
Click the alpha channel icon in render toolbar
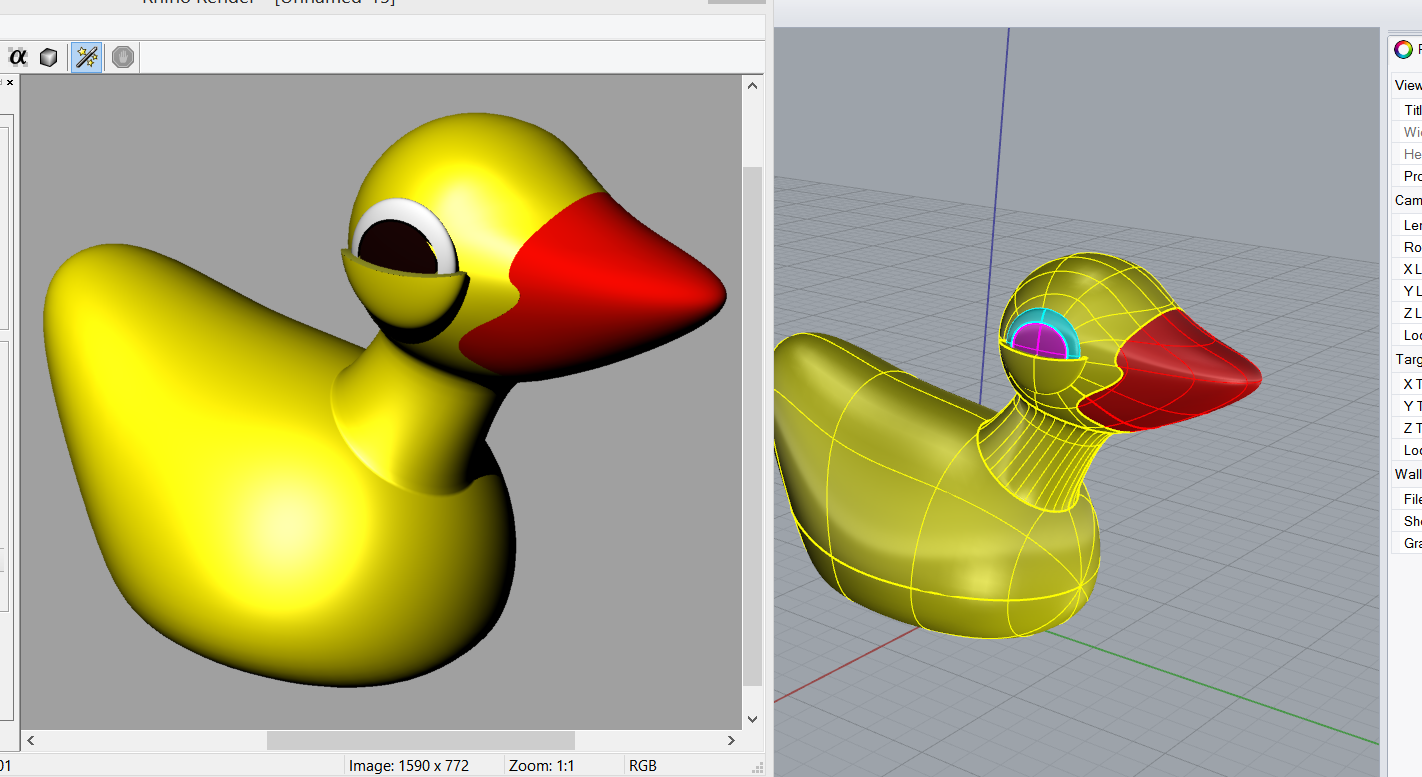[17, 57]
